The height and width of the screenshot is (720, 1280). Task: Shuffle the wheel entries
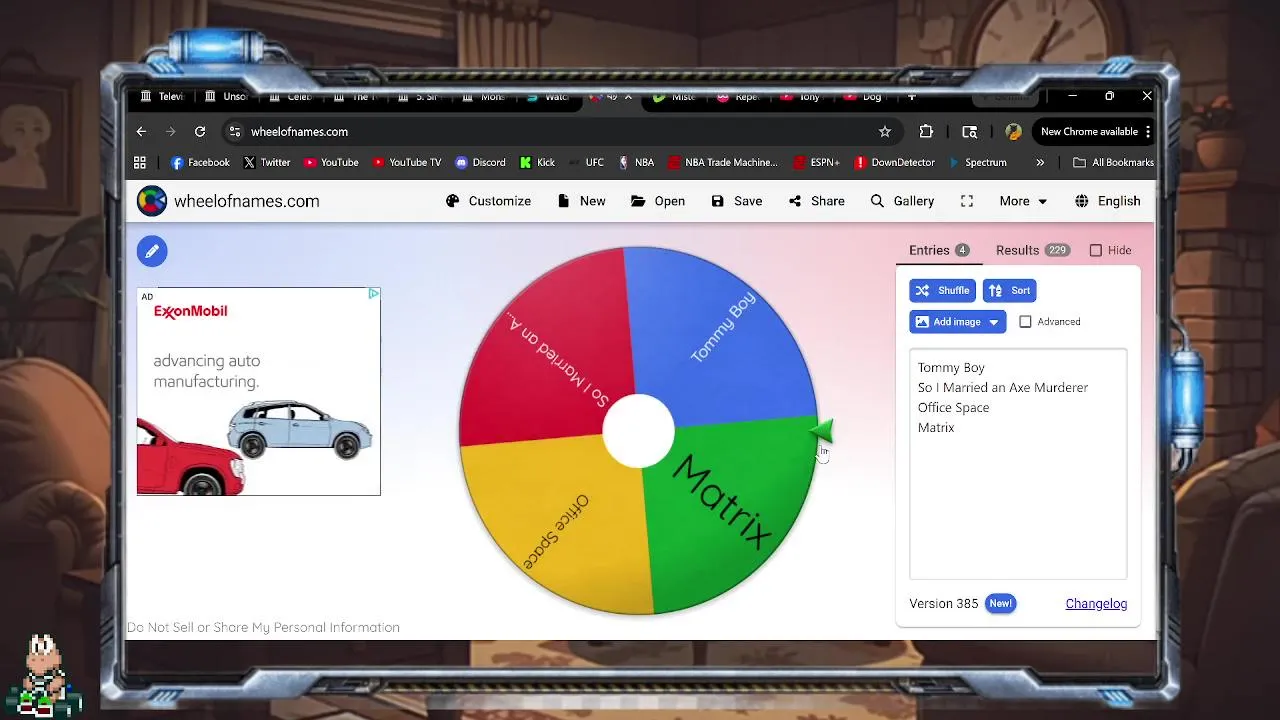click(942, 291)
